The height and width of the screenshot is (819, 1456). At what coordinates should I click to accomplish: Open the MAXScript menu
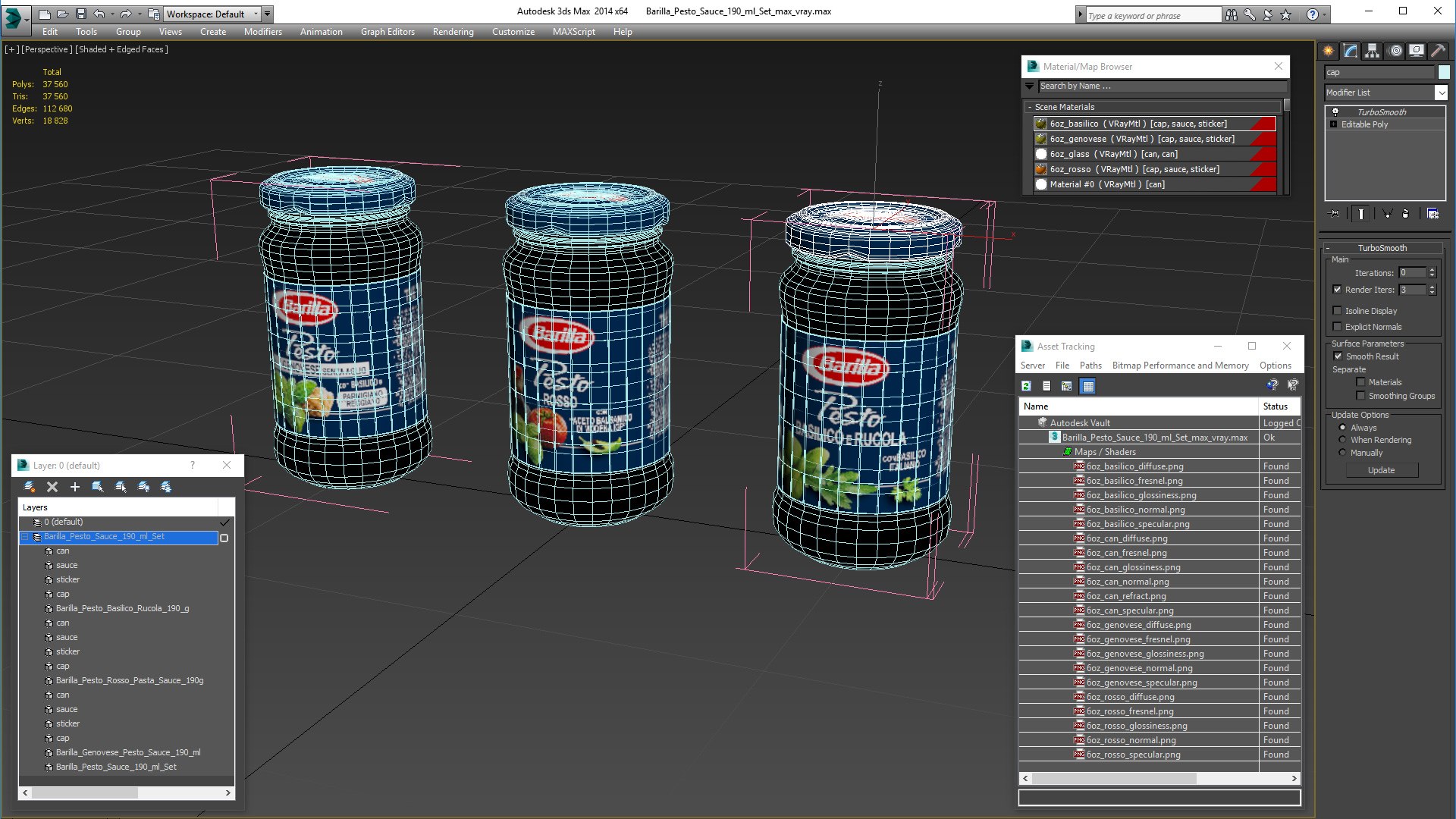click(x=573, y=32)
